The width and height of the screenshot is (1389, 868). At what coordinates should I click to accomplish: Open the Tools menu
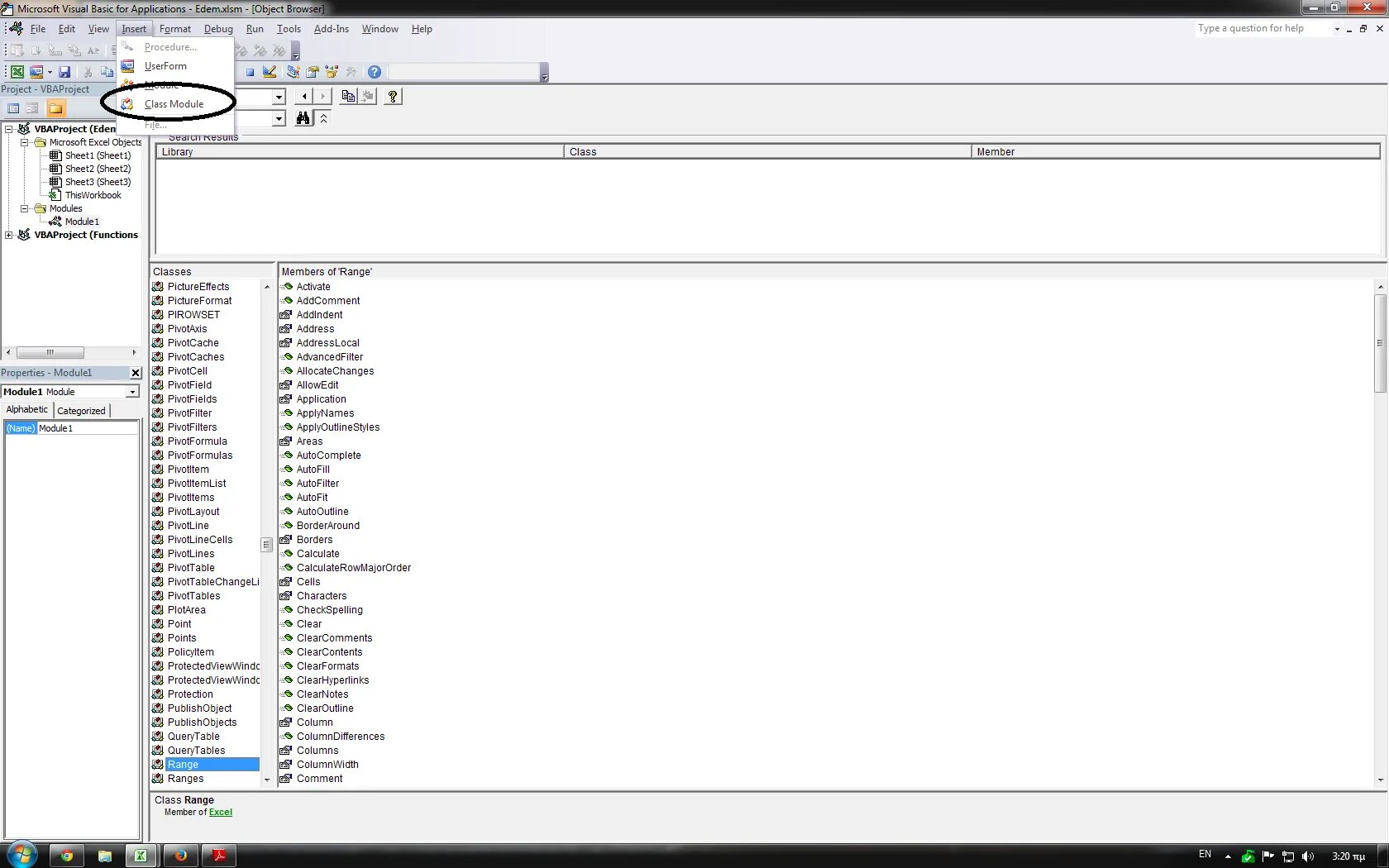[289, 29]
